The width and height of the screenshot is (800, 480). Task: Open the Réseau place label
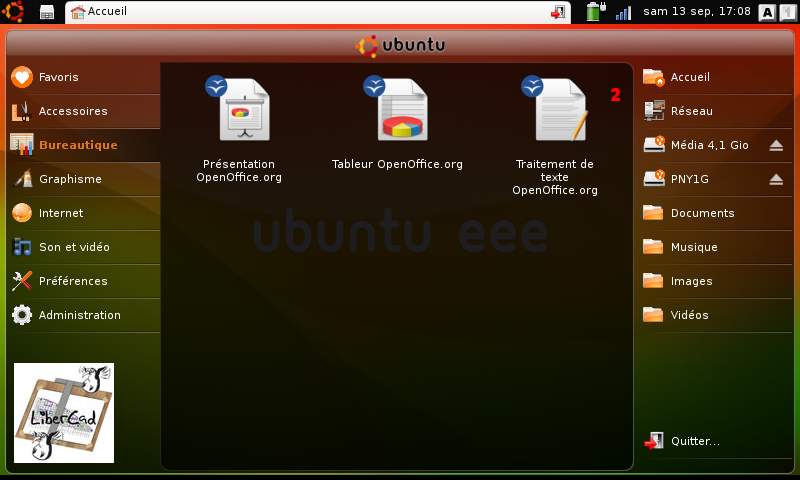(x=692, y=111)
